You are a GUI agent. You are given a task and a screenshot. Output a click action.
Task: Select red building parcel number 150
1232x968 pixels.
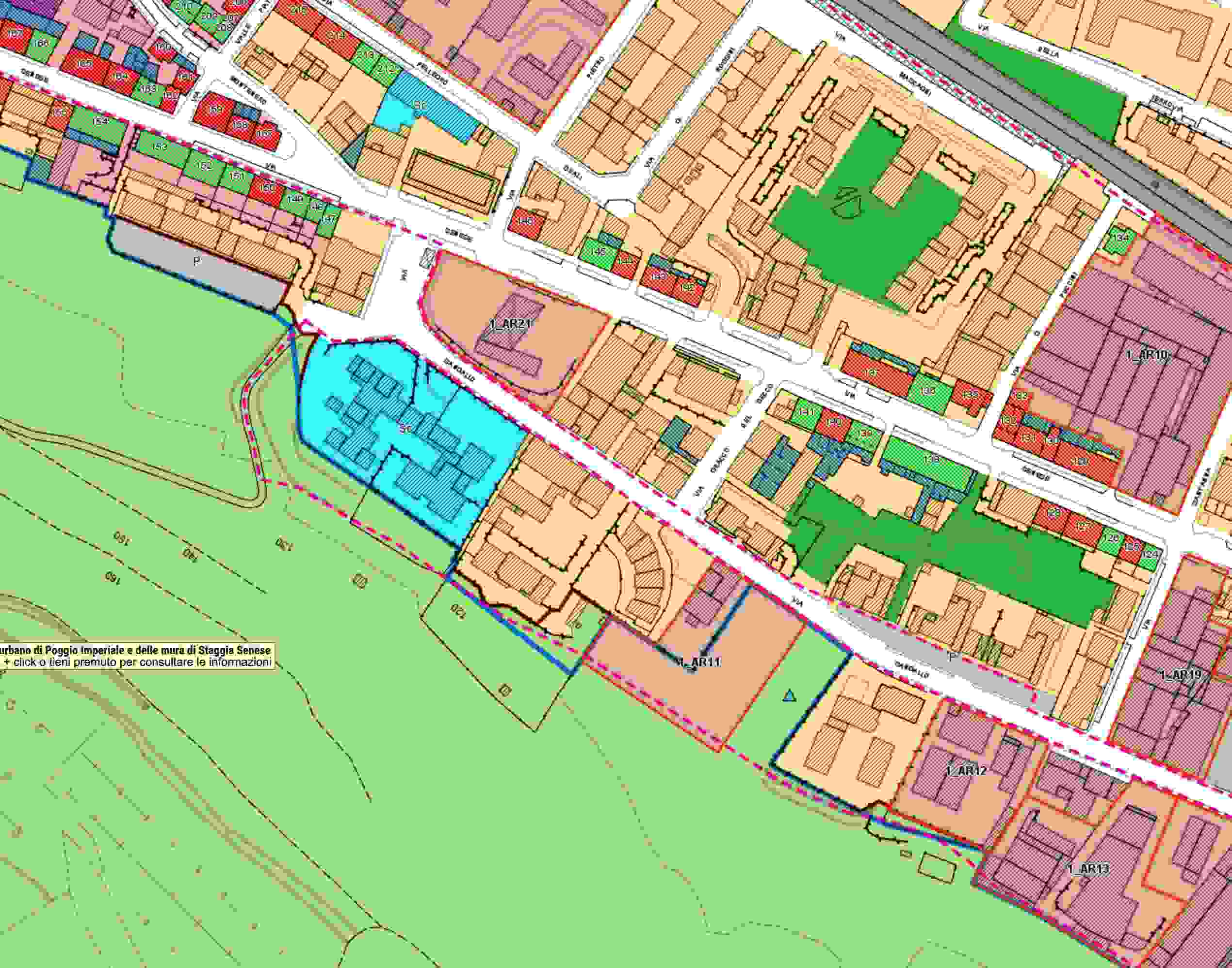coord(266,188)
